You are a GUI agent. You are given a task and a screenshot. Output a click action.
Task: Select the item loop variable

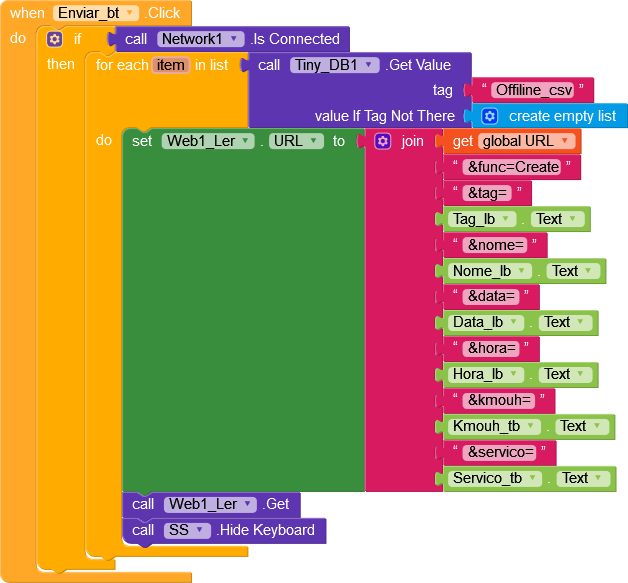171,65
